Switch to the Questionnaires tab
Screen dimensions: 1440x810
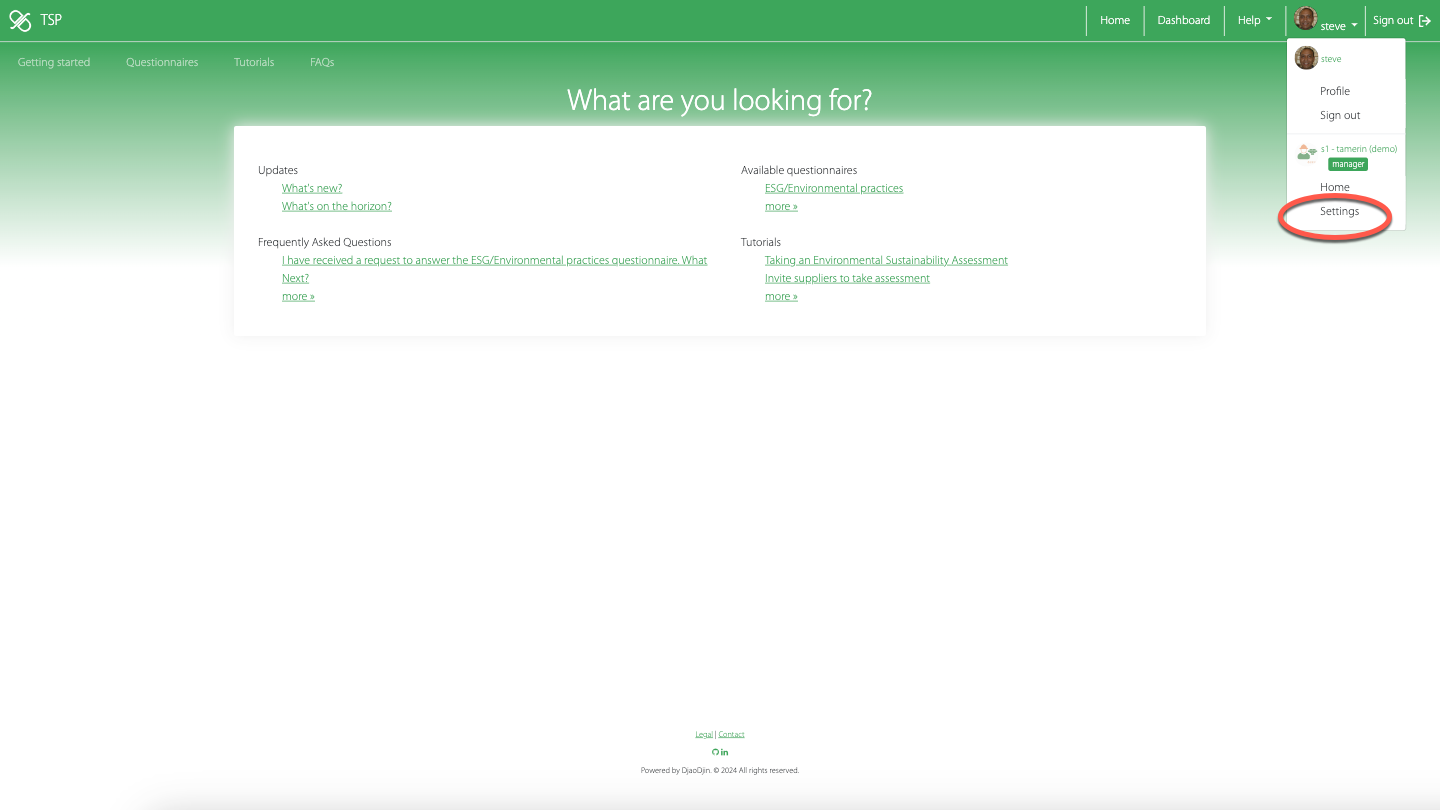tap(162, 62)
